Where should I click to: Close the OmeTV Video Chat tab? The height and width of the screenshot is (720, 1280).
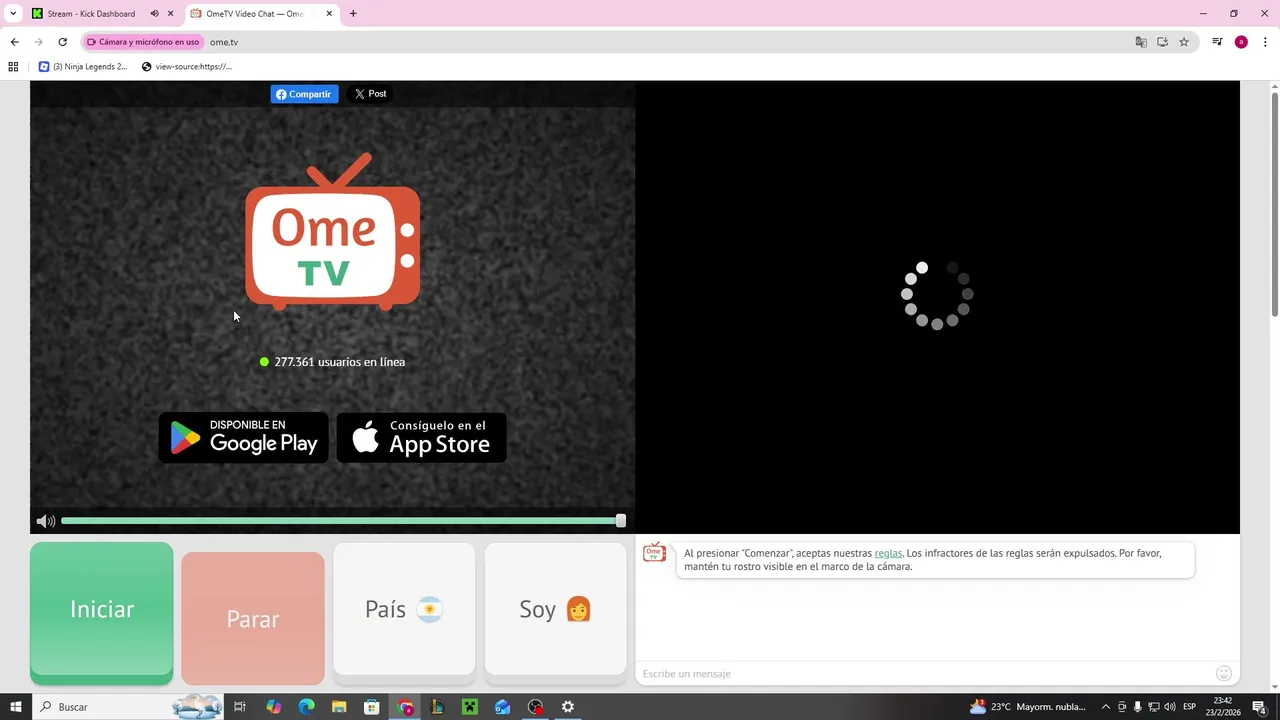tap(329, 14)
